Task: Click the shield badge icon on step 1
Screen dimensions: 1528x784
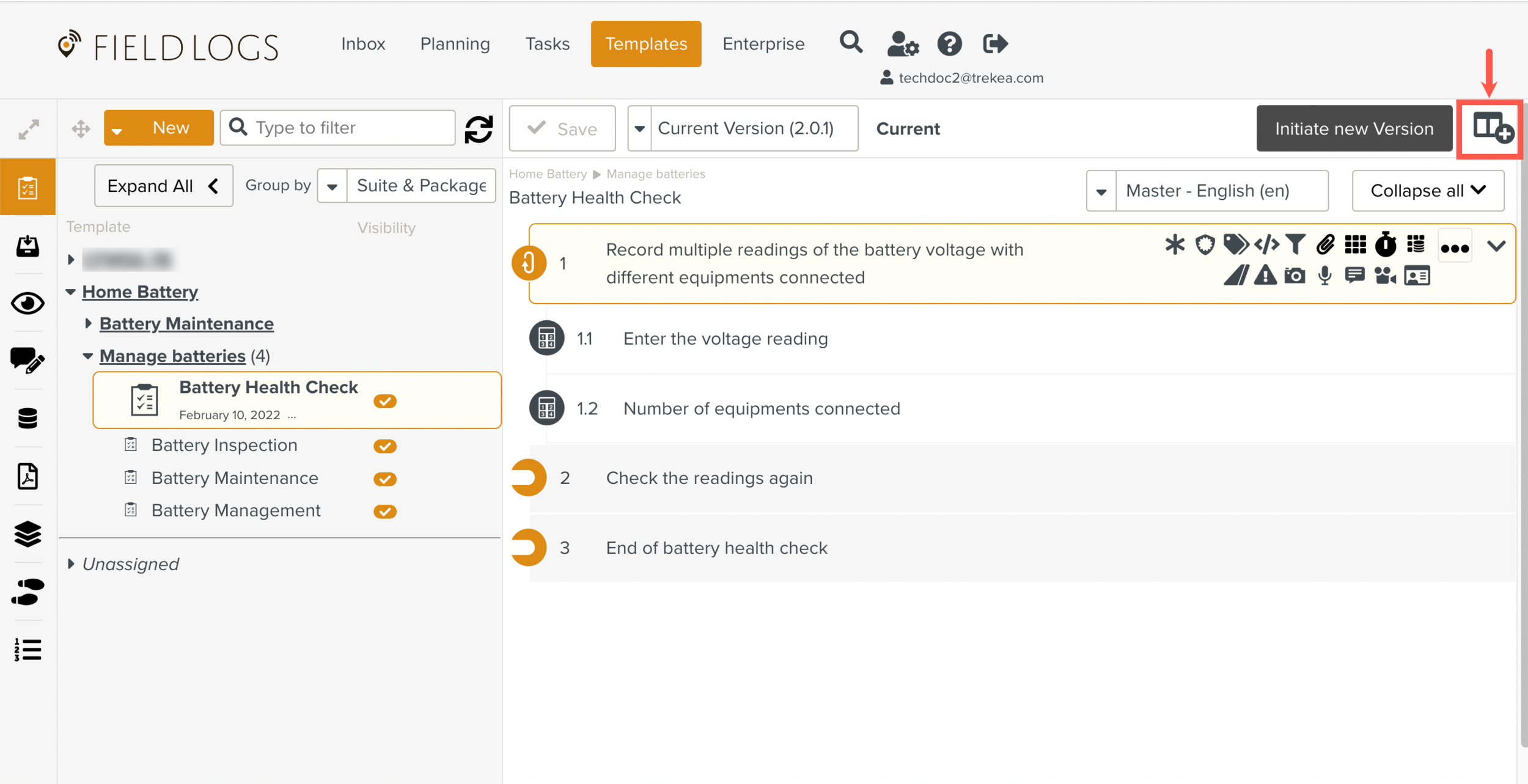Action: 1205,245
